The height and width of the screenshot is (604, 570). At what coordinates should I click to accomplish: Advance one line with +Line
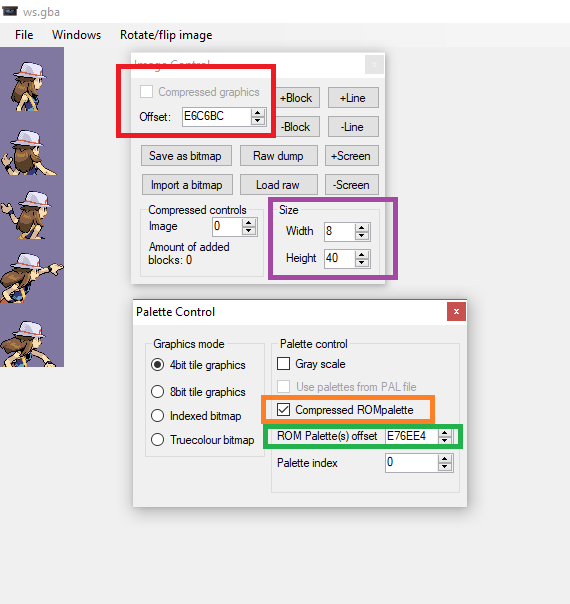click(x=353, y=98)
